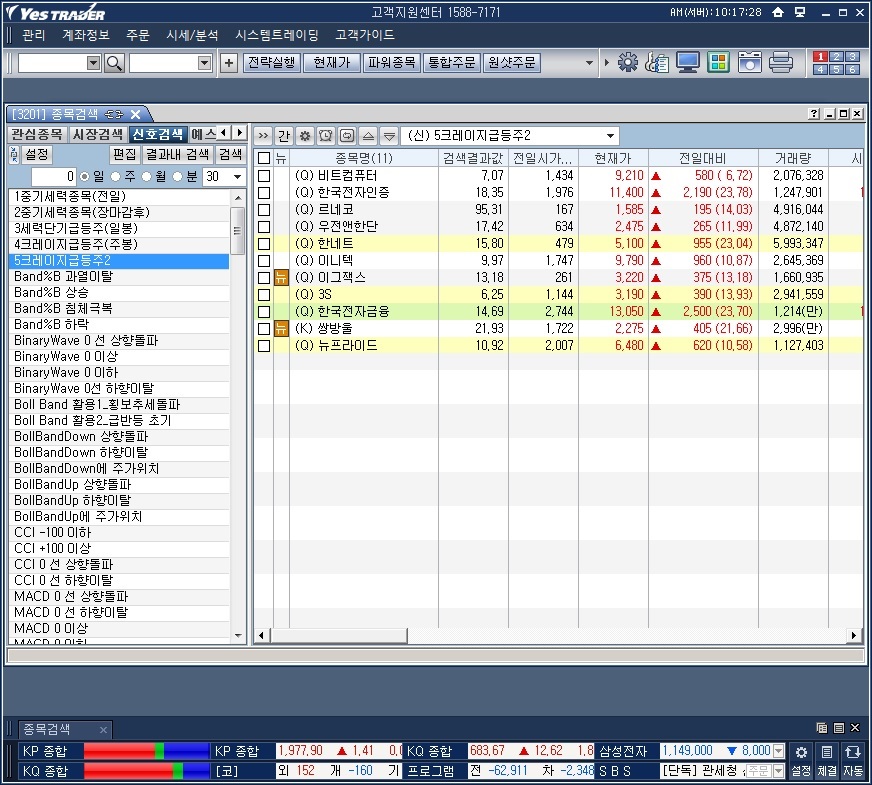Select the 일 period radio button
The height and width of the screenshot is (785, 872).
85,176
